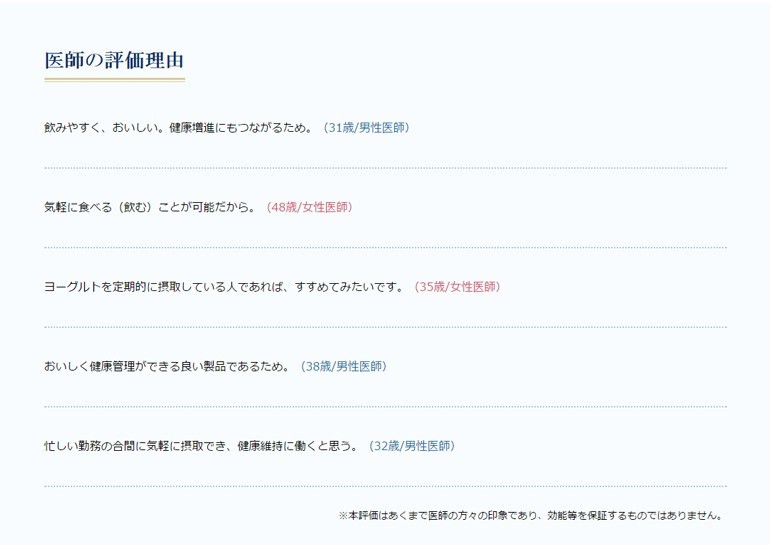Click the label (38歳/男性医師)

[344, 366]
